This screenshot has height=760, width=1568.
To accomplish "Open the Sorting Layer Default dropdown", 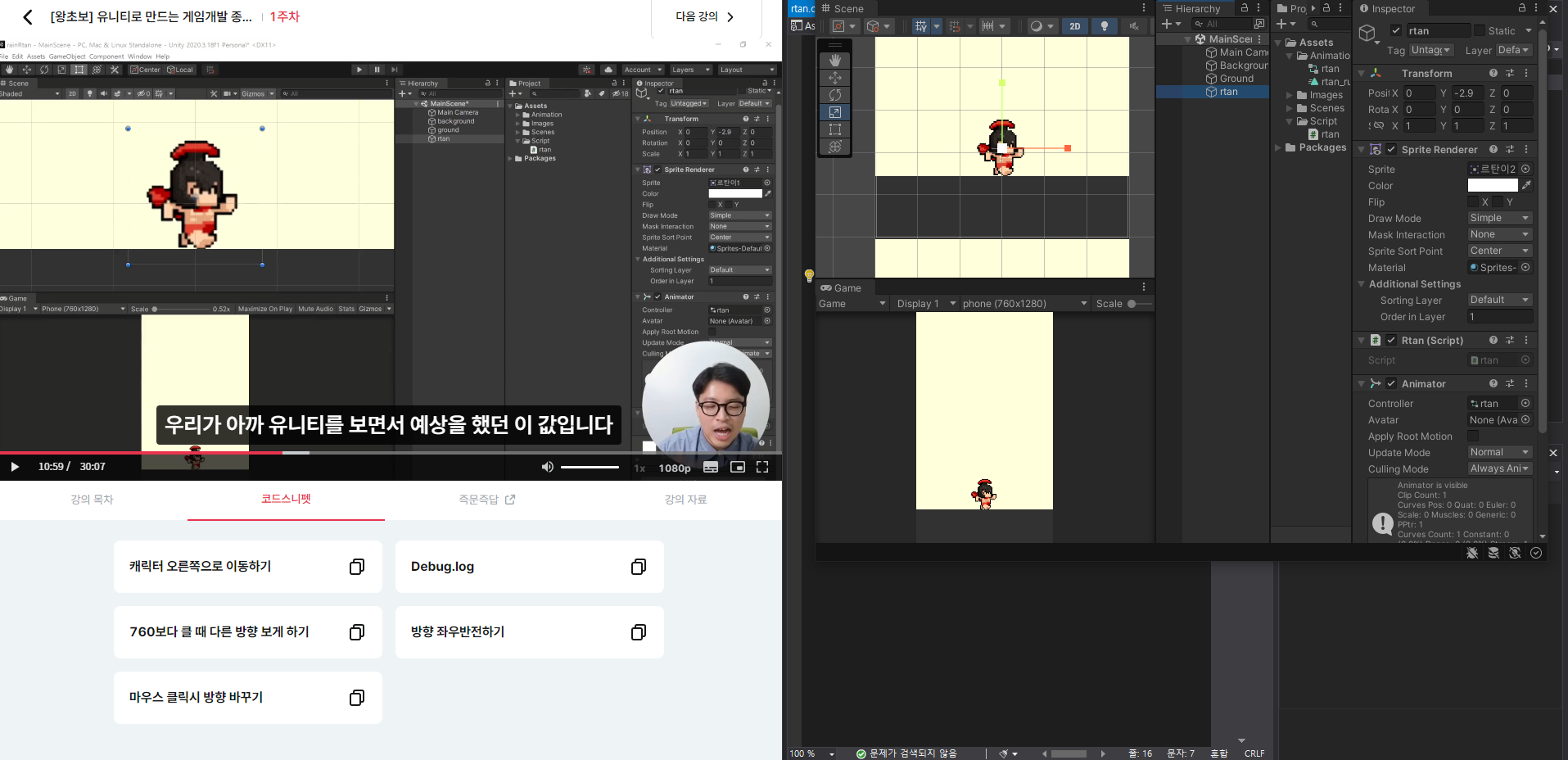I will tap(1499, 301).
